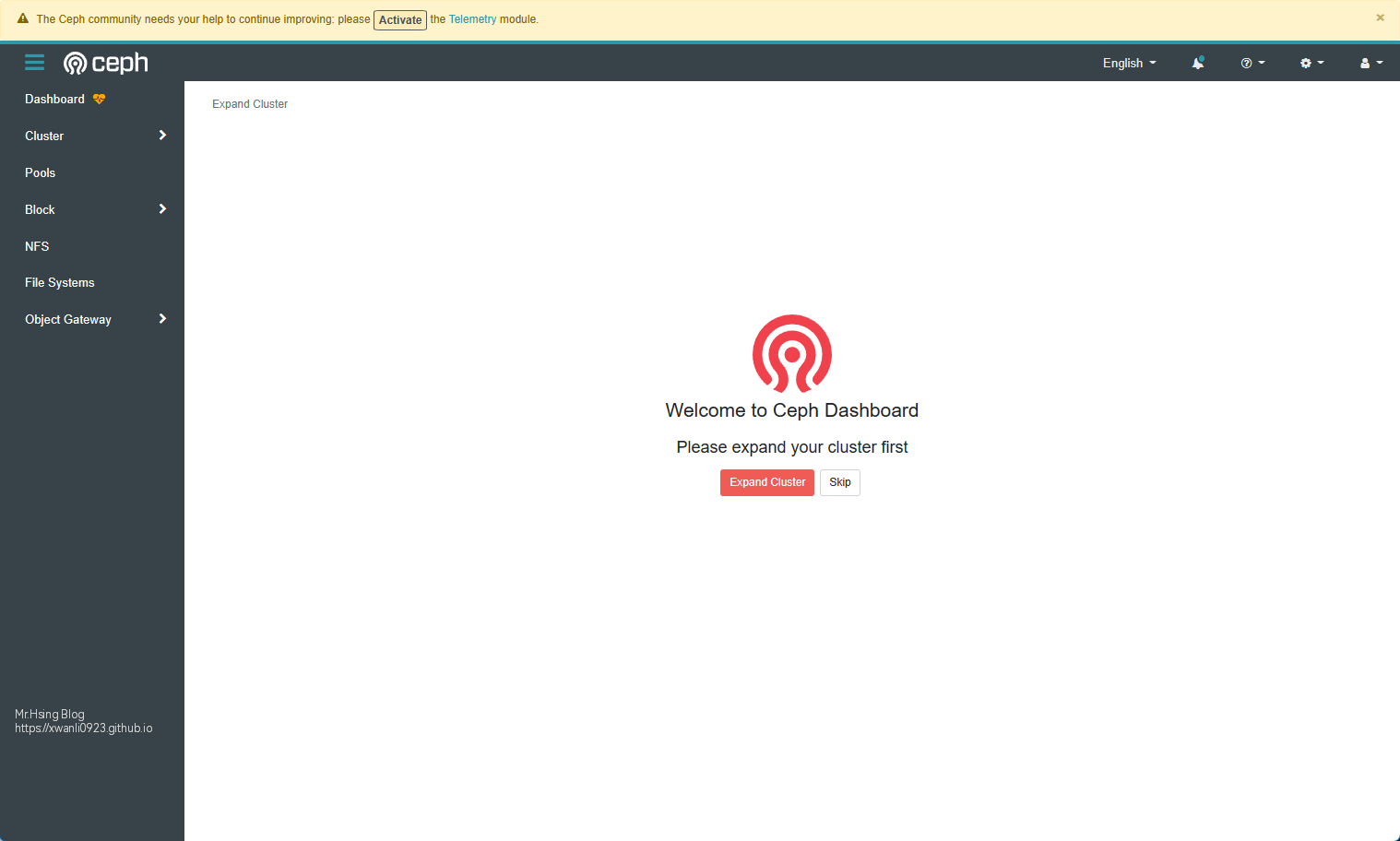
Task: Click the warning triangle icon in banner
Action: click(x=23, y=18)
